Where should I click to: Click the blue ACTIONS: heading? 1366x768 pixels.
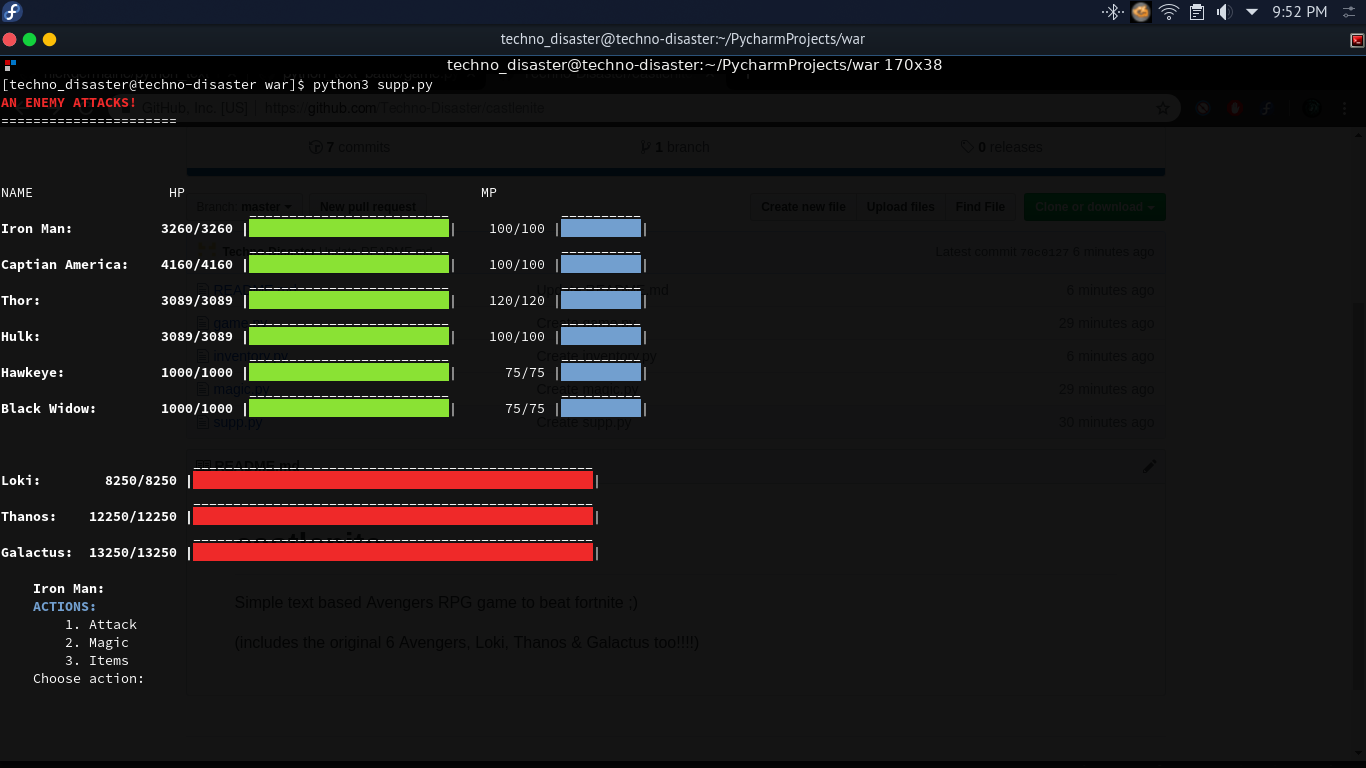(x=65, y=606)
